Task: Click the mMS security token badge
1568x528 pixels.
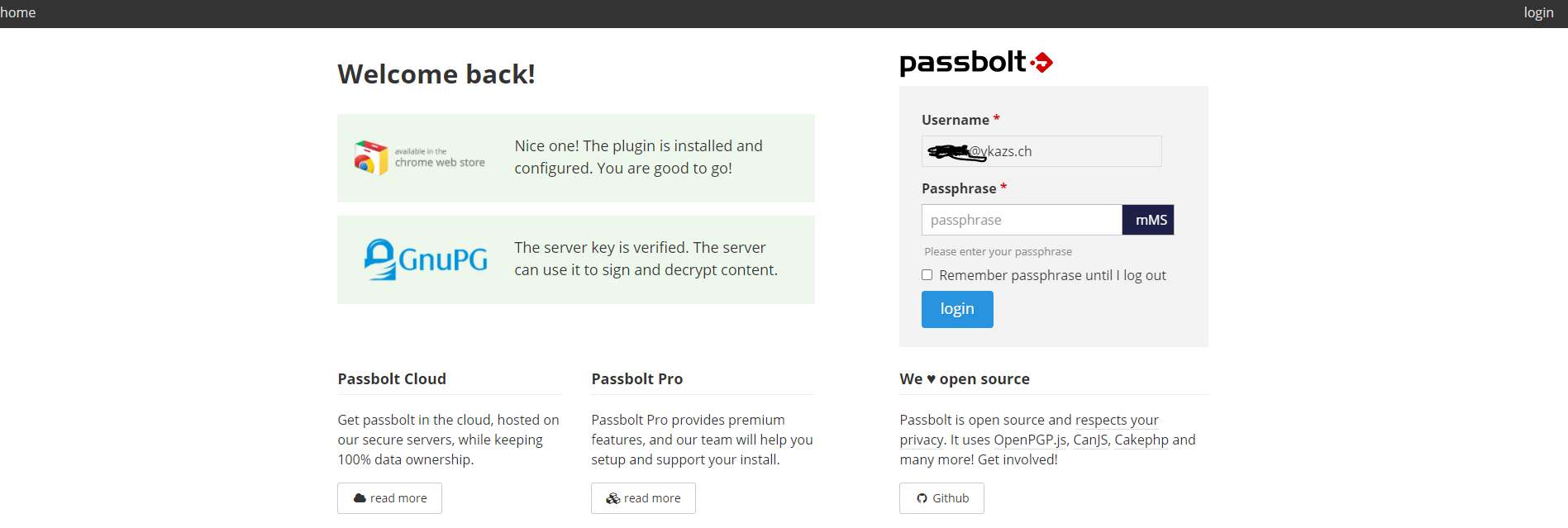Action: coord(1149,220)
